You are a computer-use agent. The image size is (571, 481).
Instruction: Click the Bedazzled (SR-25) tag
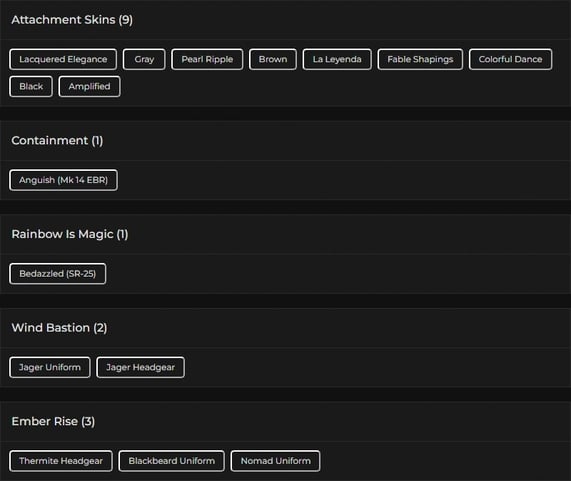tap(58, 273)
